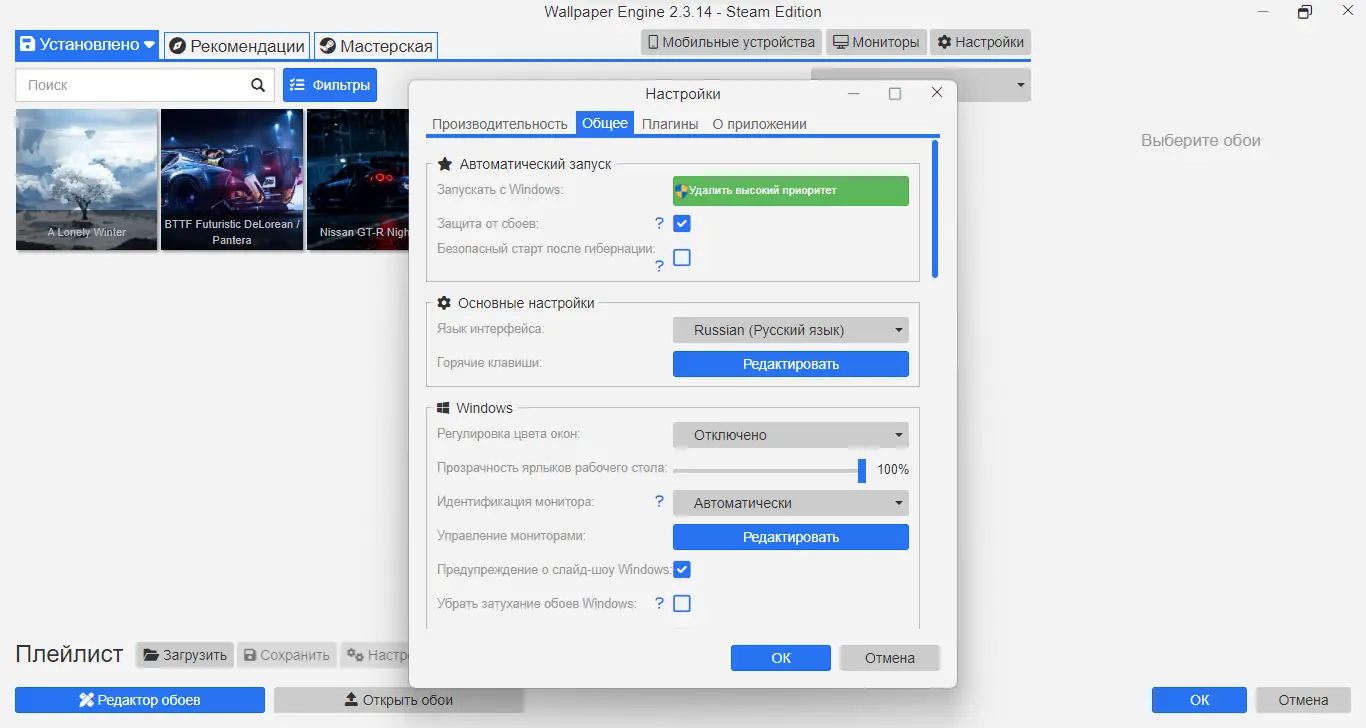Click Редактировать for Горячие клавиши
Image resolution: width=1366 pixels, height=728 pixels.
(x=791, y=364)
